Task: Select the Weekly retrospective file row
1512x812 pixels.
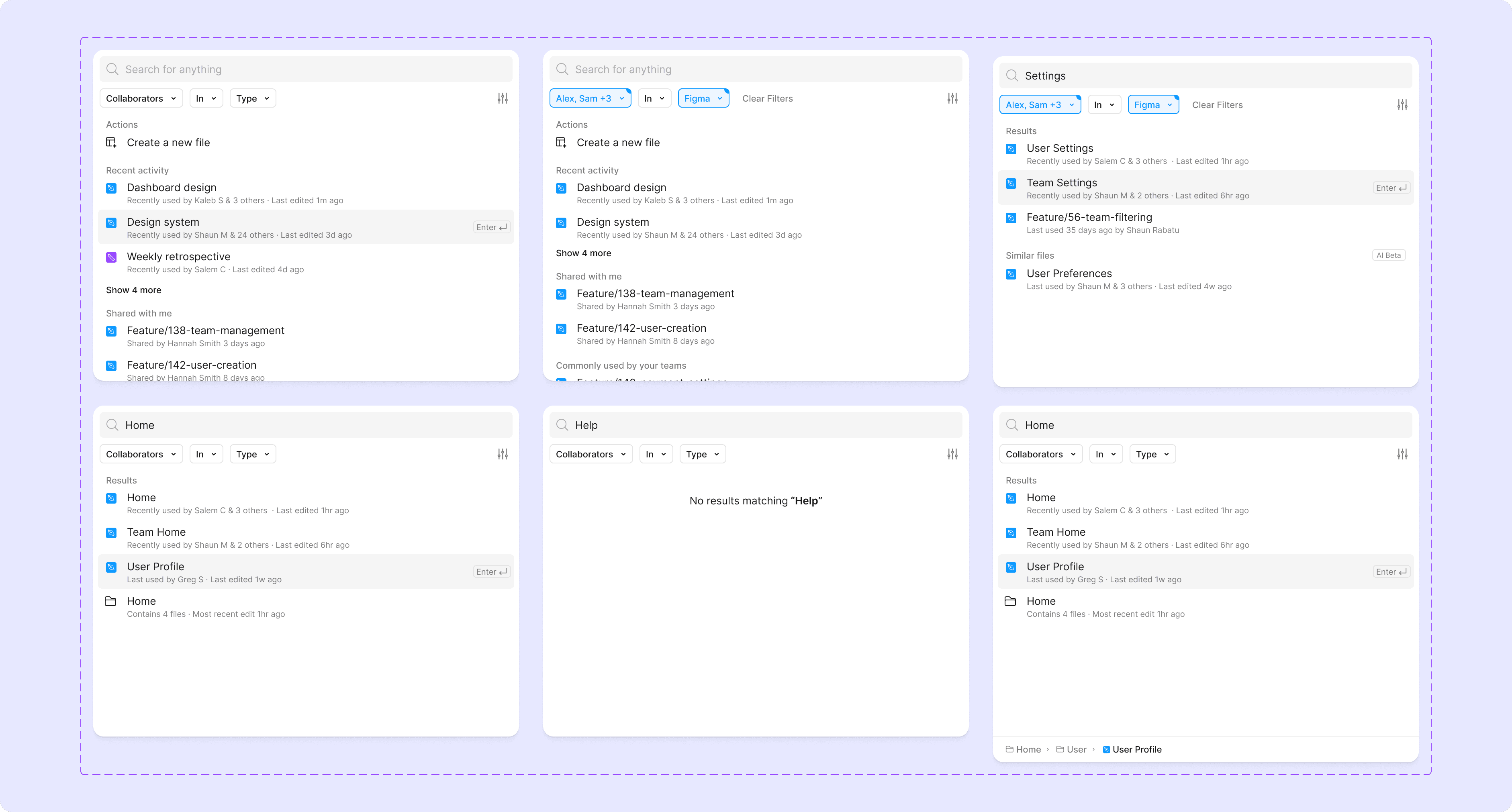Action: point(306,262)
